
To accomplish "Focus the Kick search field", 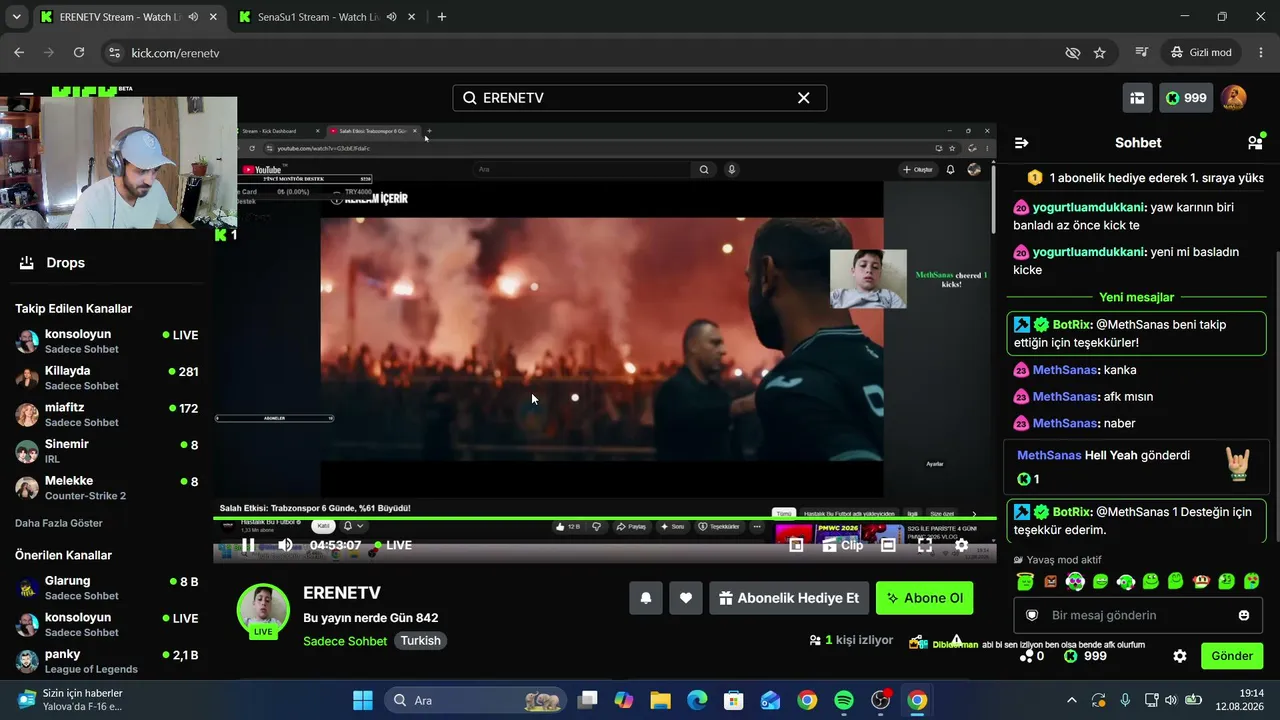I will pos(640,98).
